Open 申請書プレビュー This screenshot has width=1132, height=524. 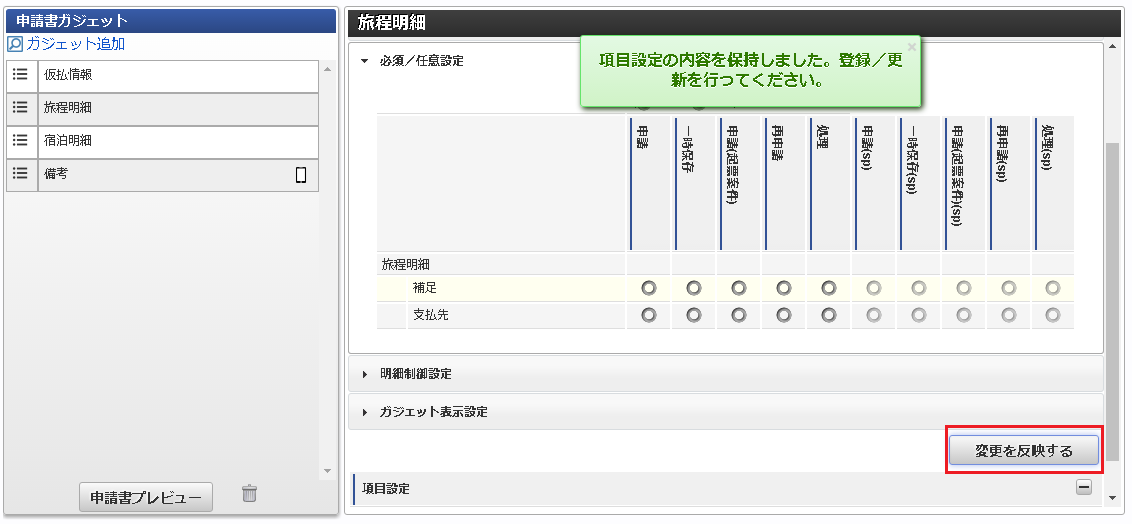(x=146, y=497)
